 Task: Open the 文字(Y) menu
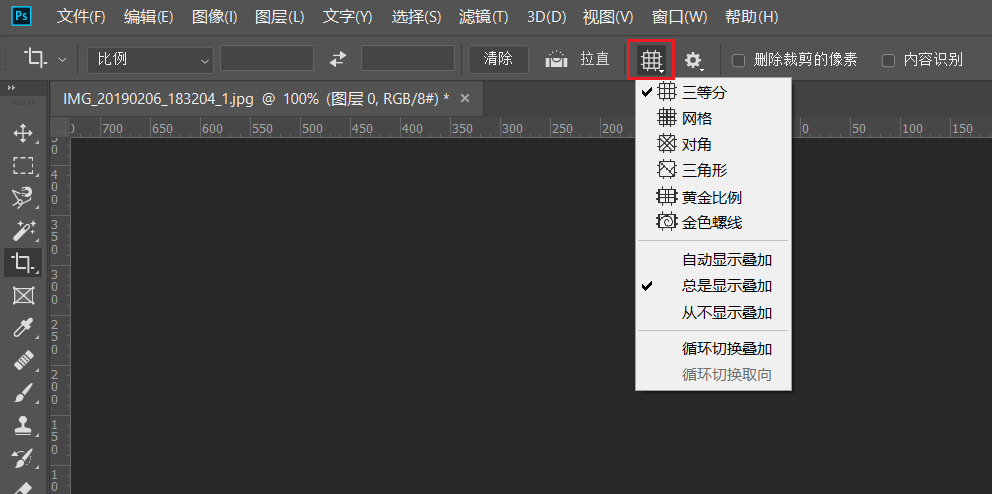click(x=347, y=17)
